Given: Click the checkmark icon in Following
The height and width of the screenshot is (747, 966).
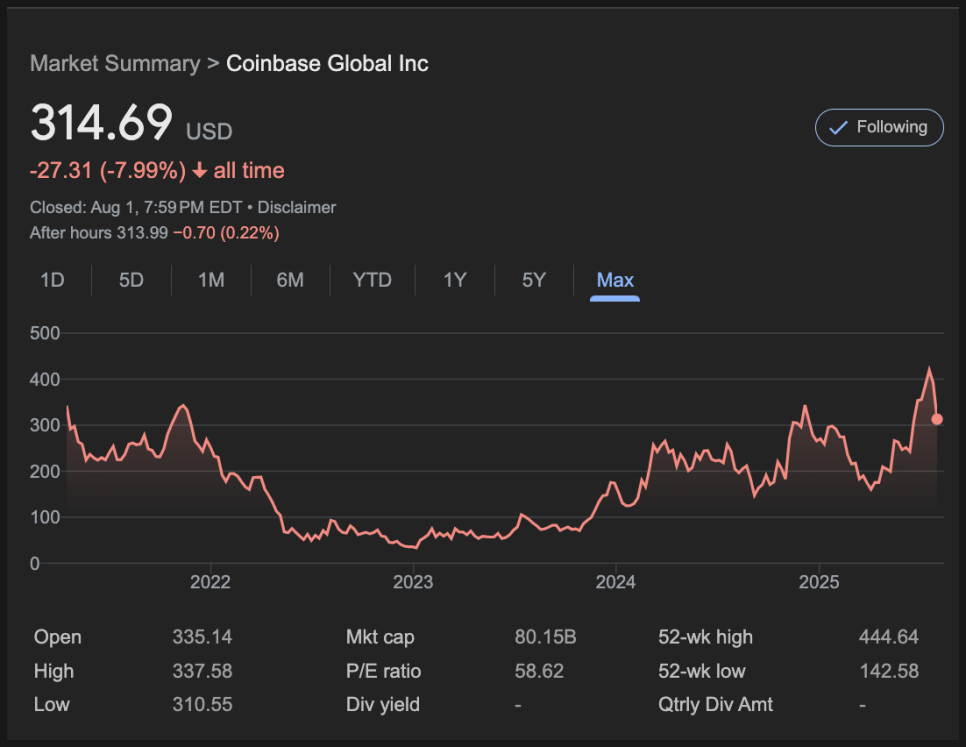Looking at the screenshot, I should coord(838,127).
